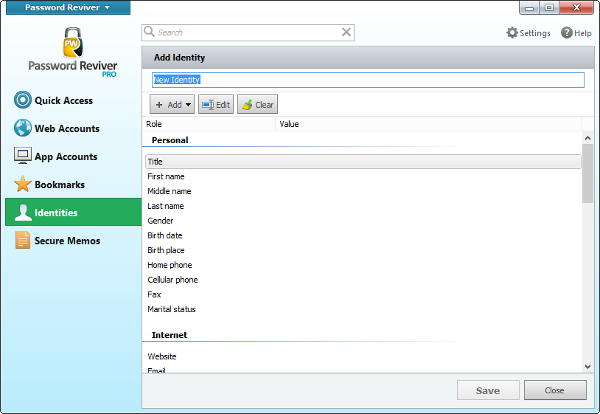Select the Last name row
The height and width of the screenshot is (414, 600).
[x=363, y=206]
